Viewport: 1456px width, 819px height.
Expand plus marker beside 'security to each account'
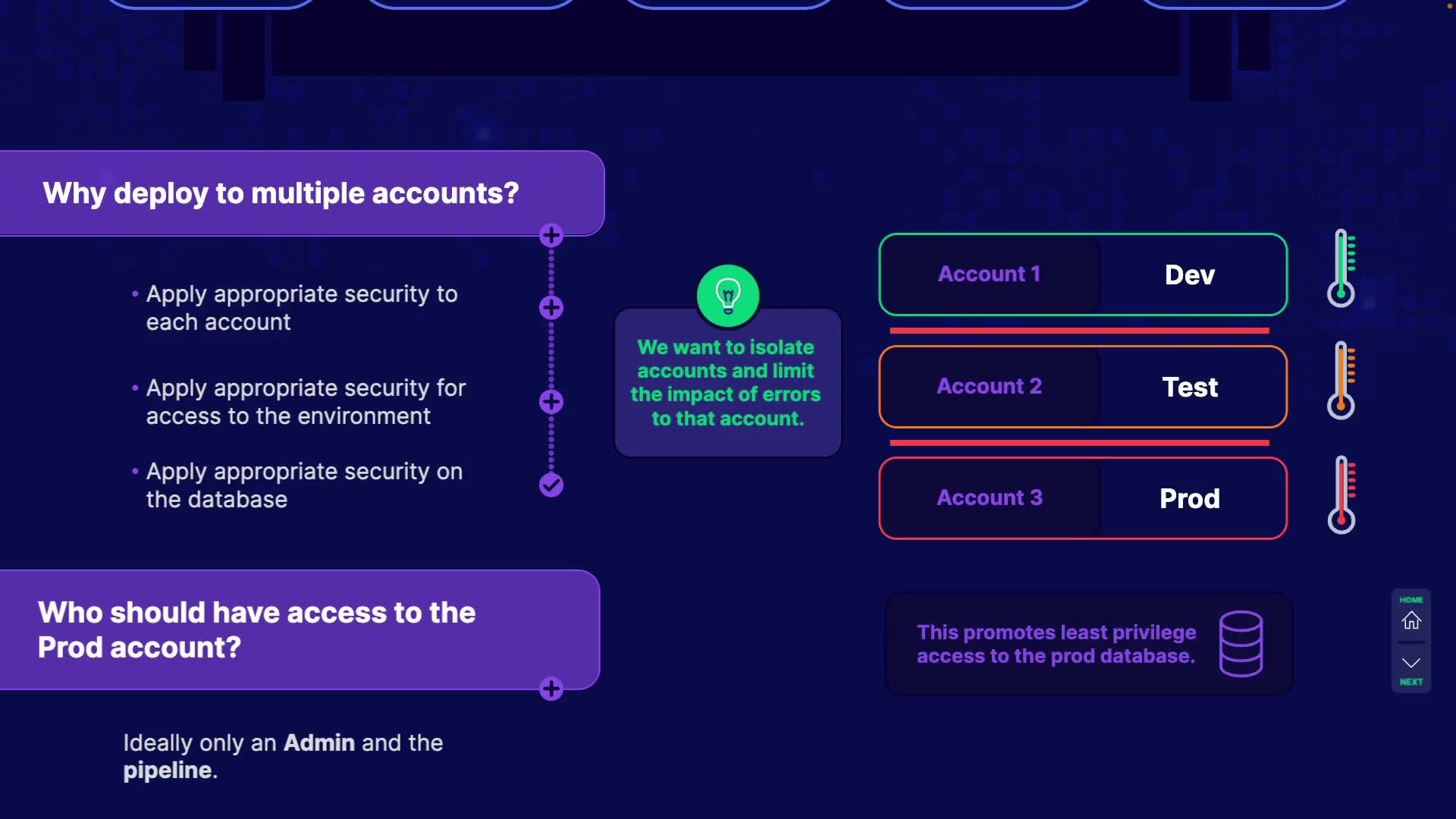click(x=551, y=307)
